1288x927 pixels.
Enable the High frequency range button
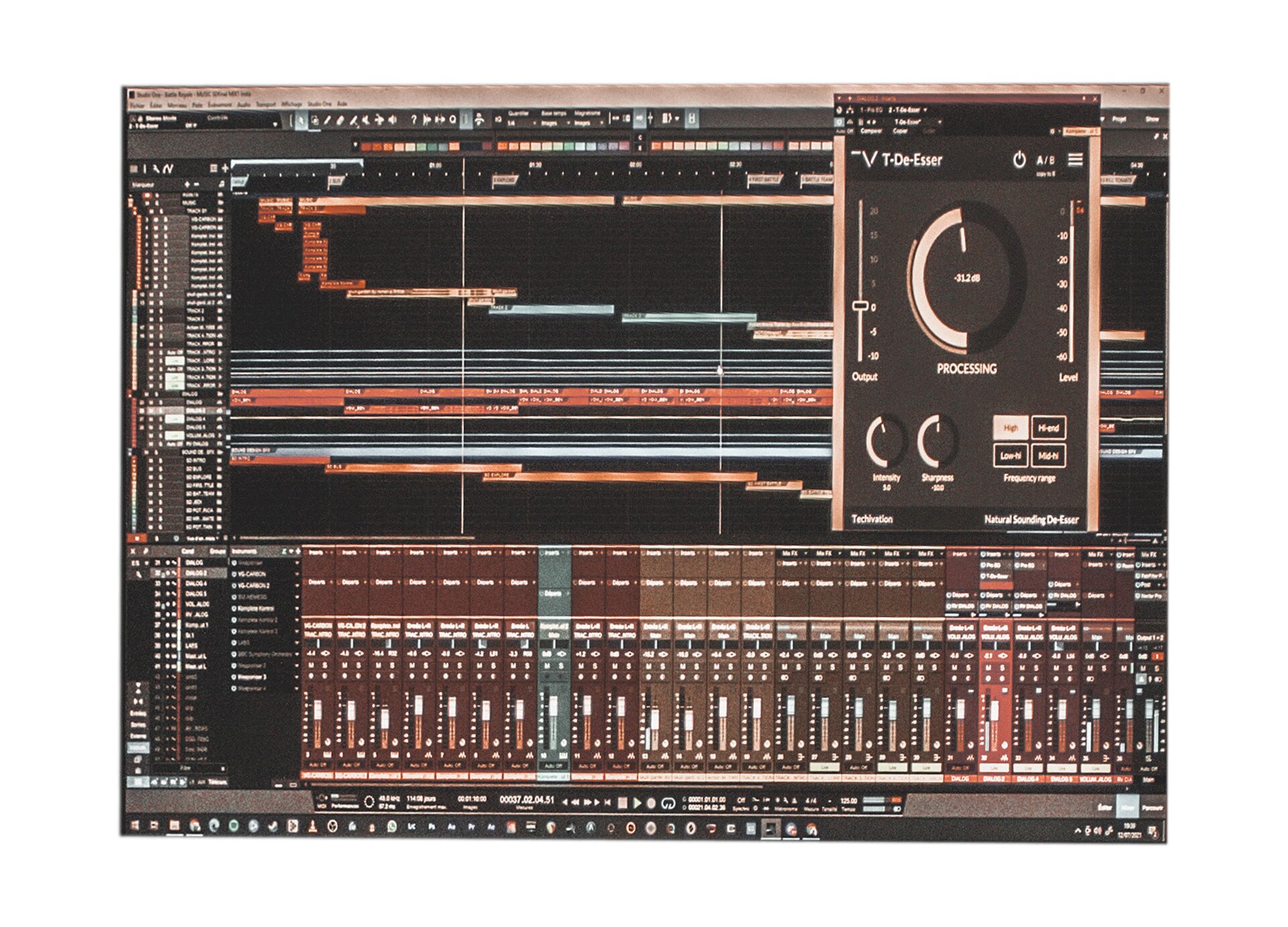point(1010,428)
